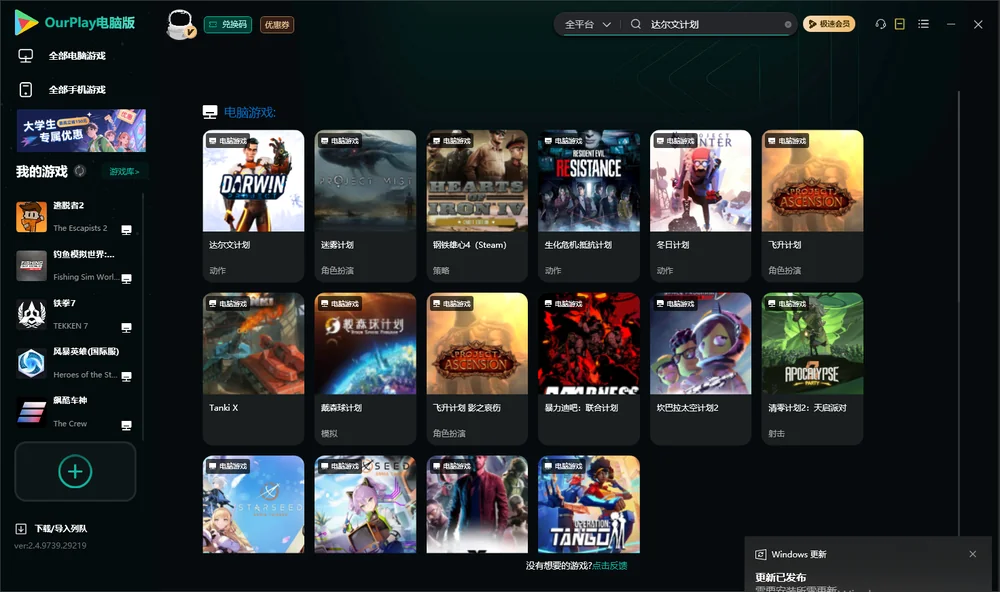The width and height of the screenshot is (1000, 592).
Task: Add a game with the plus button
Action: [x=75, y=471]
